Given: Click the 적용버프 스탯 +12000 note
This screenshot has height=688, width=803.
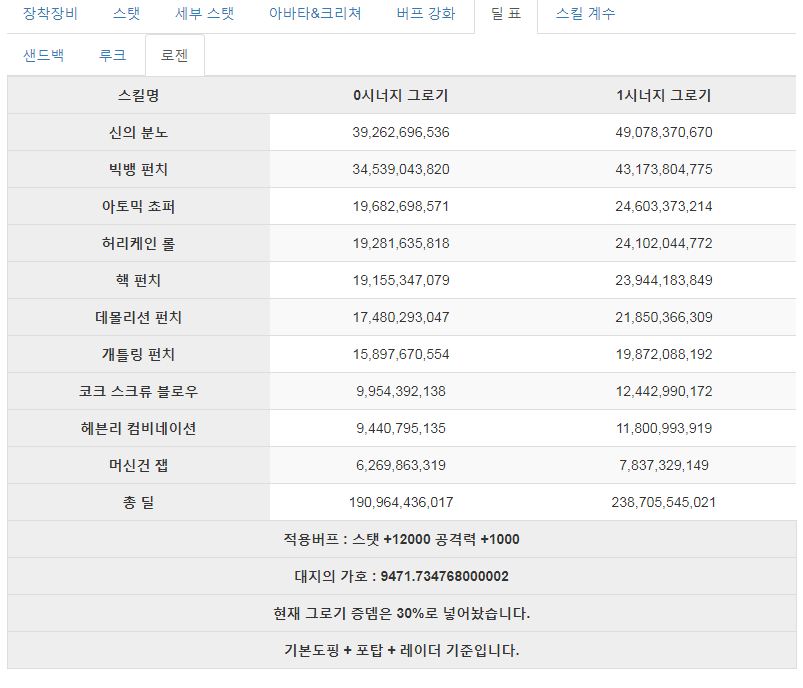Looking at the screenshot, I should [x=402, y=539].
